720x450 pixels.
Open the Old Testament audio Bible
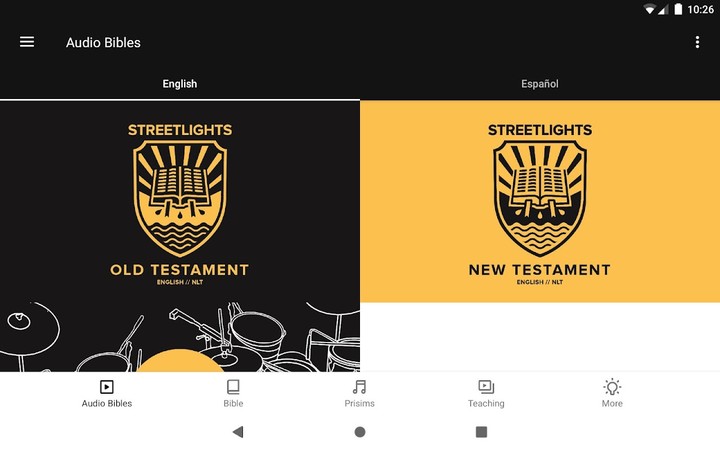click(x=180, y=236)
